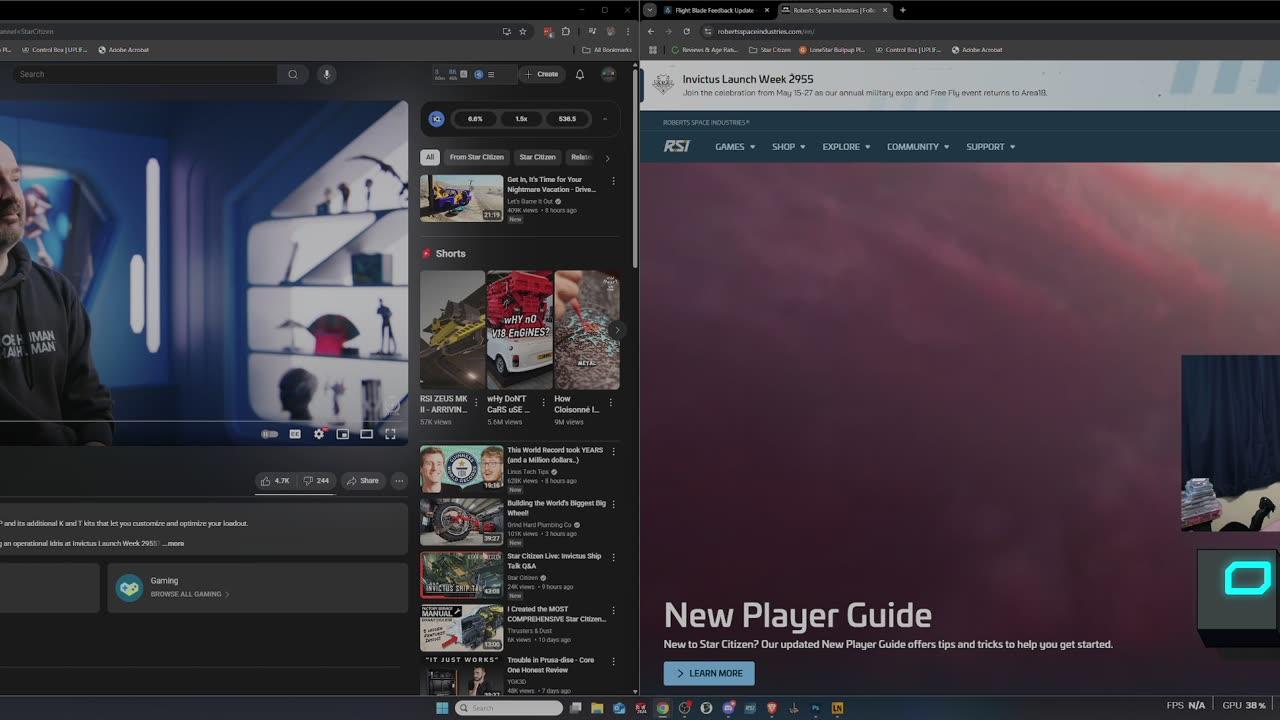Collapse the extension stats bar caret

[604, 119]
